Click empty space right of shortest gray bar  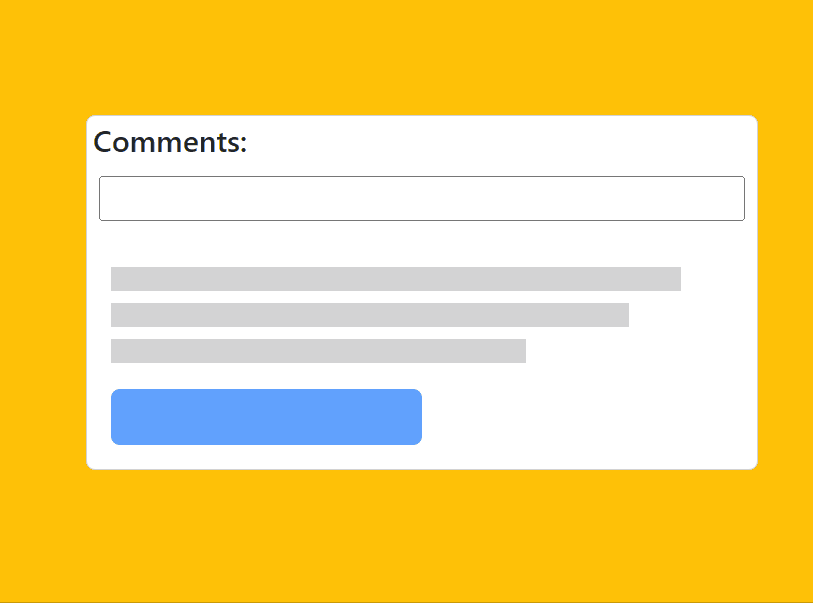pyautogui.click(x=641, y=351)
